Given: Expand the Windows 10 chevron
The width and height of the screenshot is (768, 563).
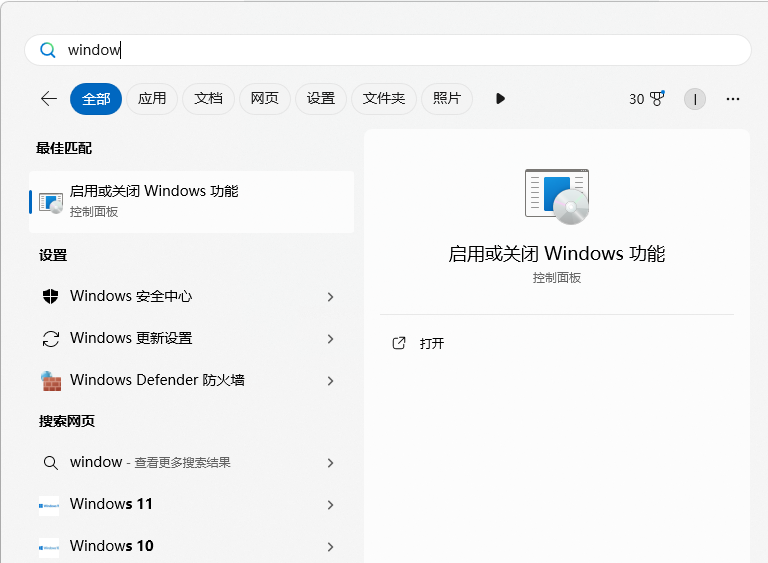Looking at the screenshot, I should pyautogui.click(x=331, y=547).
